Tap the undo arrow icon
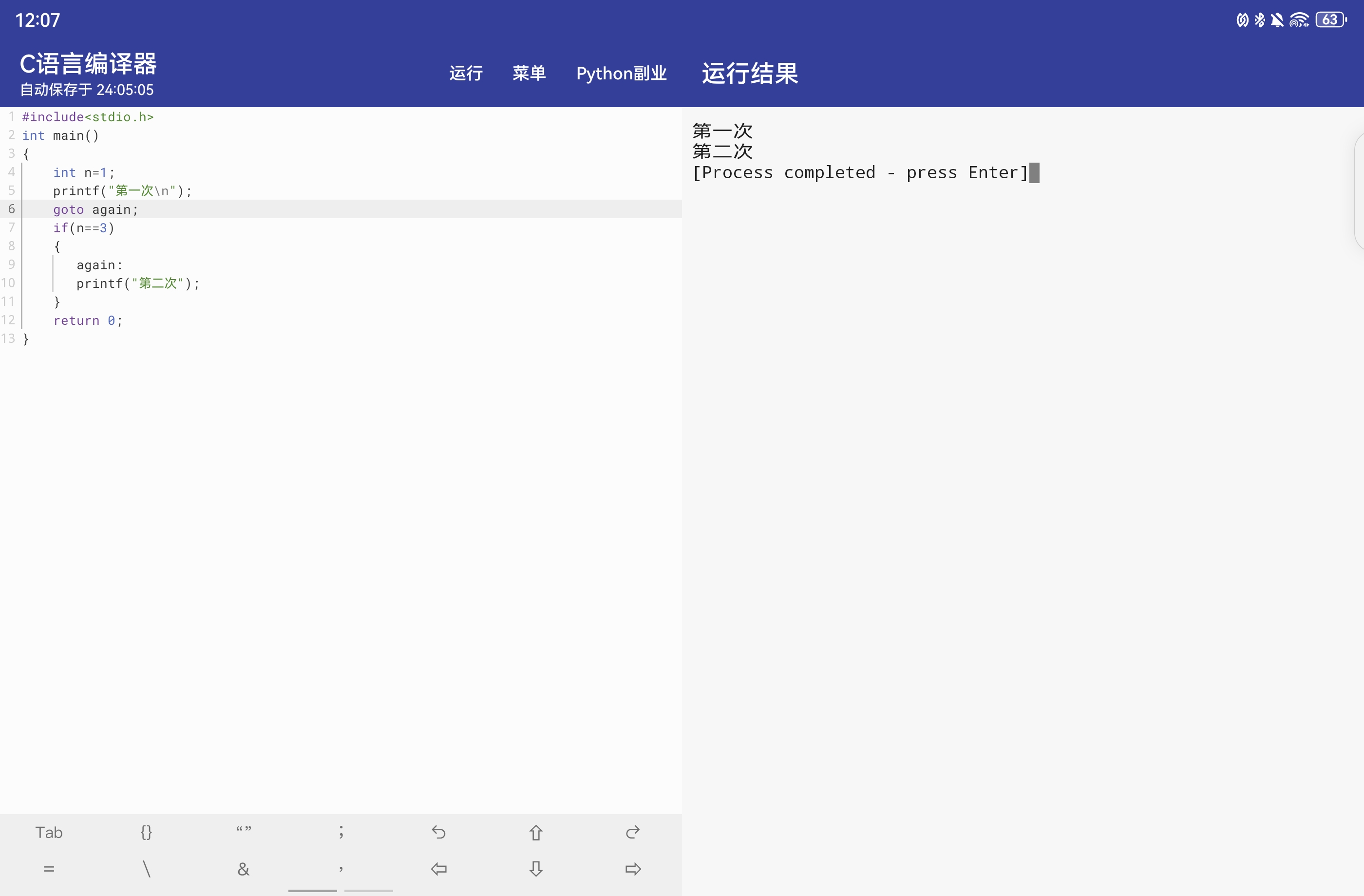Image resolution: width=1364 pixels, height=896 pixels. click(x=438, y=832)
